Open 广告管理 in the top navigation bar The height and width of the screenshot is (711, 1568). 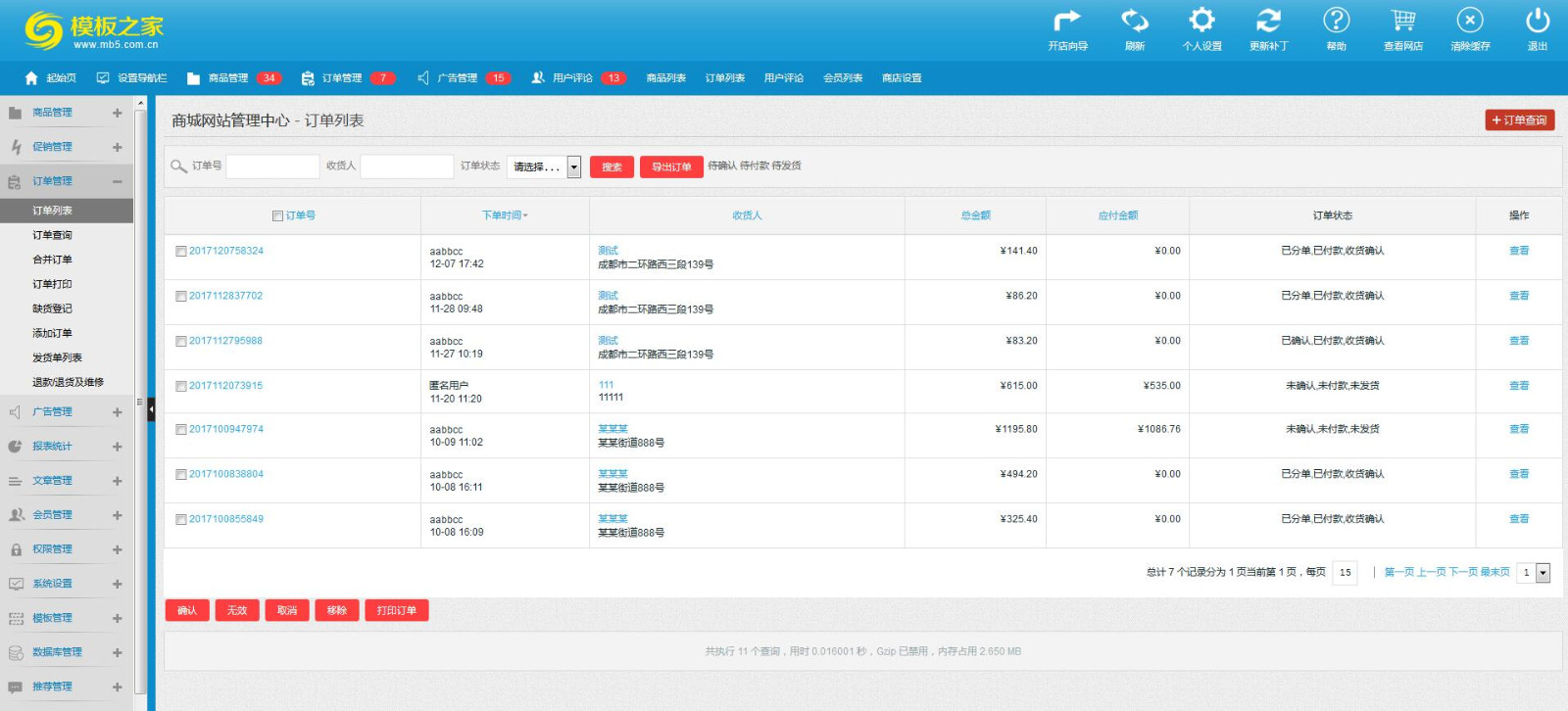point(457,78)
